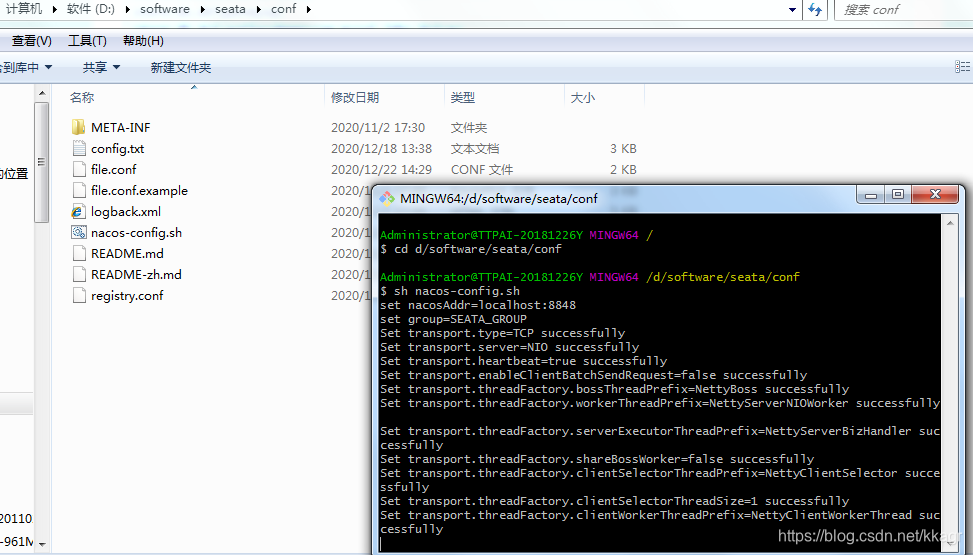The image size is (973, 555).
Task: Click the 搜索 conf search field
Action: click(904, 10)
